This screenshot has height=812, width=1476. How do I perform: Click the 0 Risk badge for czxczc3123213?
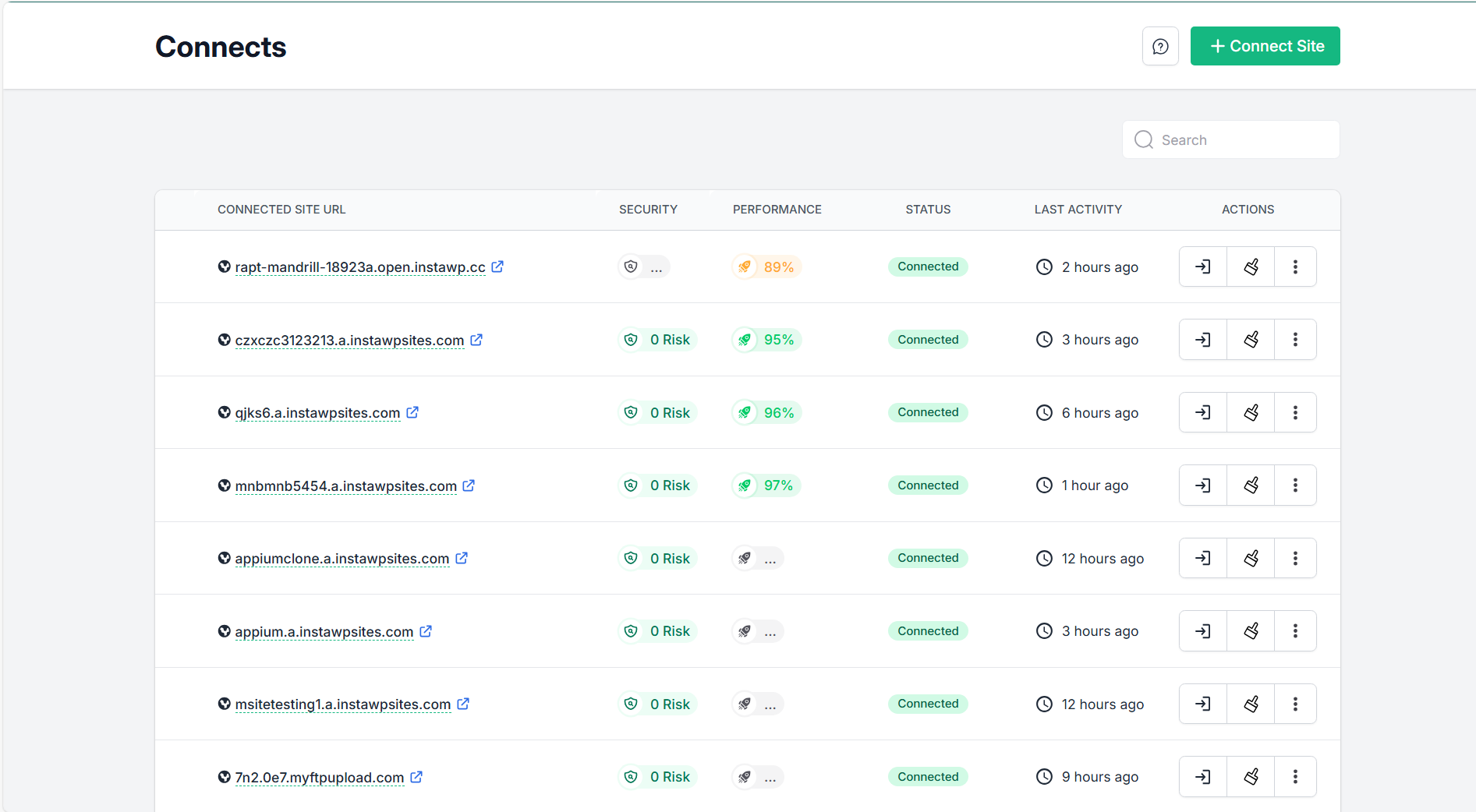point(657,340)
